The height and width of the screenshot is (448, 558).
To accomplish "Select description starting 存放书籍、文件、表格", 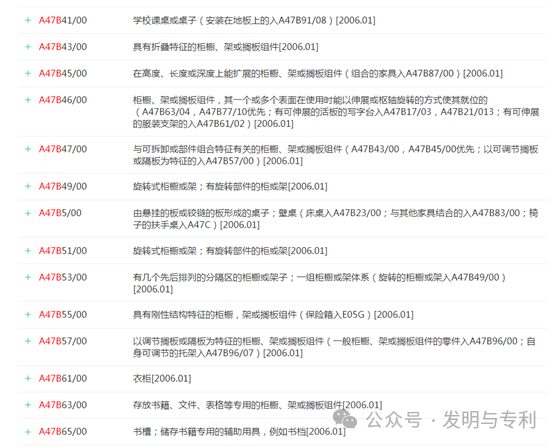I will pos(258,405).
